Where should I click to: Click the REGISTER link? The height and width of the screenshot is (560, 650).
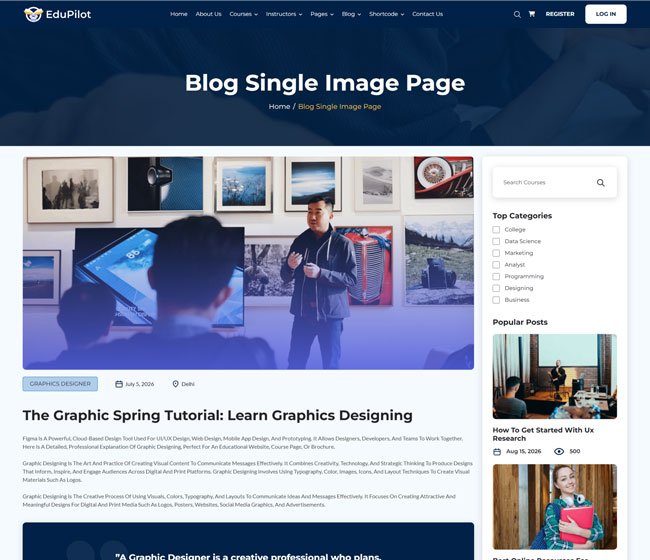click(560, 14)
